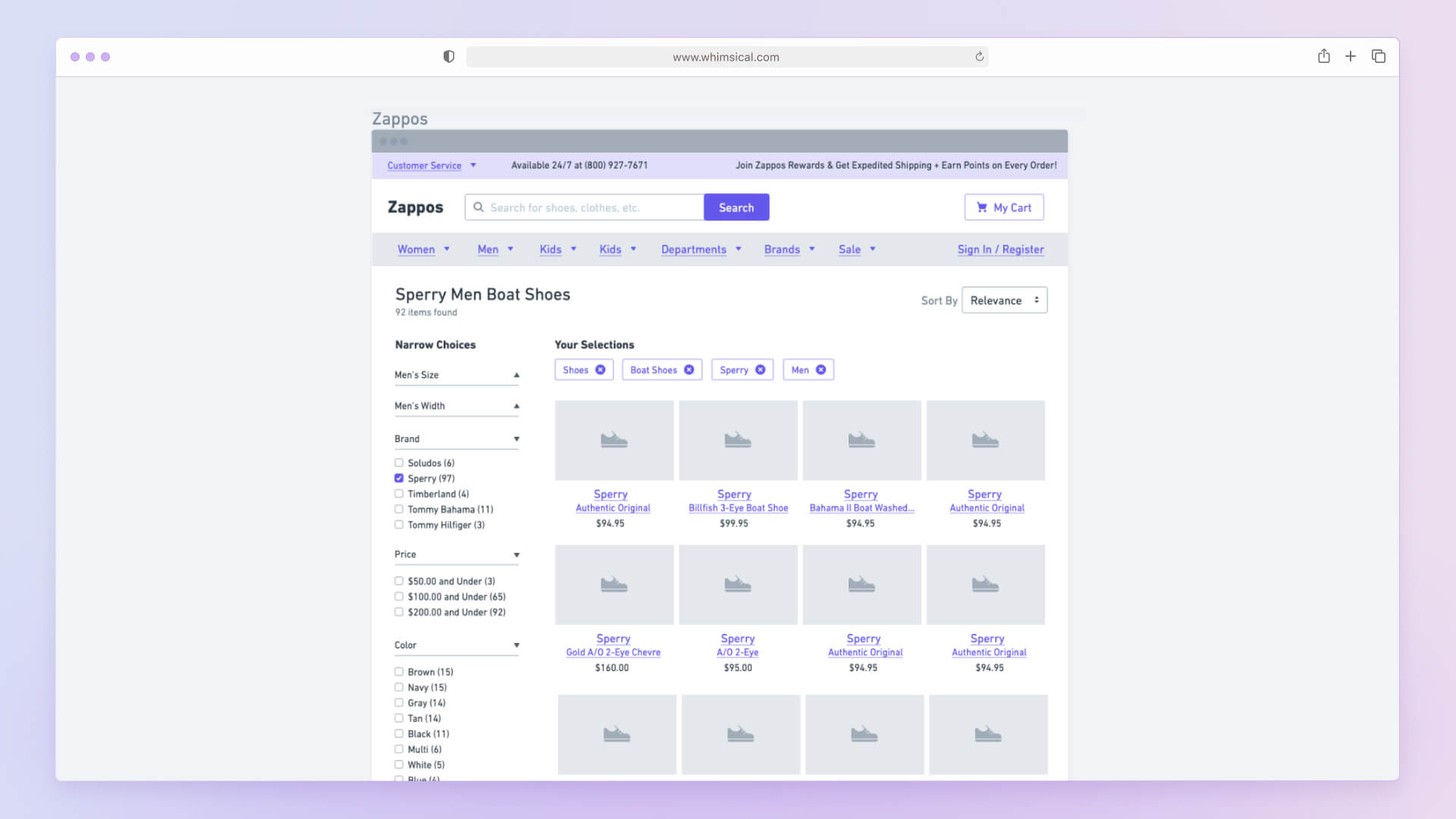Click the search magnifier icon

pyautogui.click(x=479, y=207)
